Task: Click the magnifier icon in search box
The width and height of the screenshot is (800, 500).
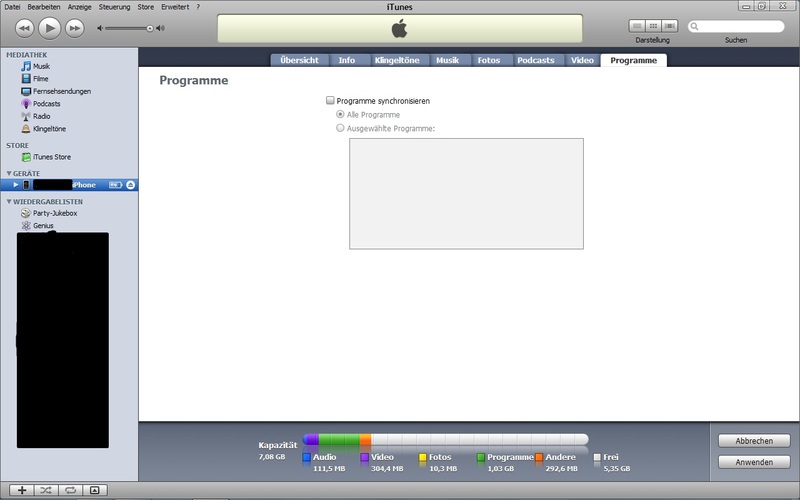Action: (694, 27)
